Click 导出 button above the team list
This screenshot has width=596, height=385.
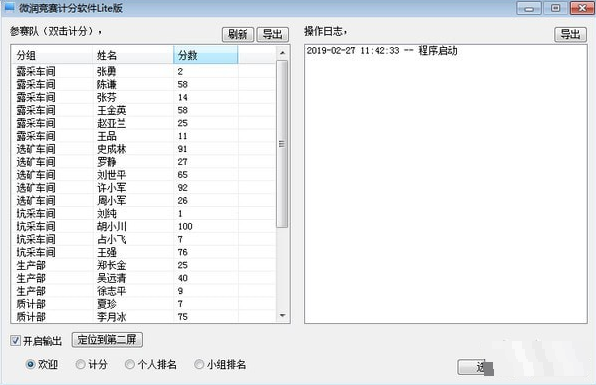click(273, 35)
